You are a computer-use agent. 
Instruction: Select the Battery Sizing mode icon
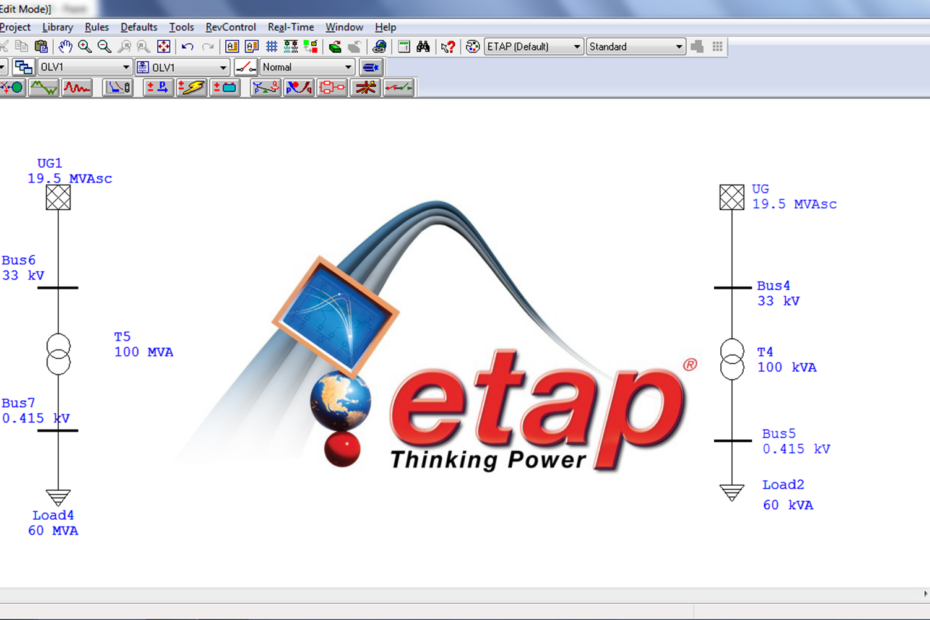coord(225,88)
